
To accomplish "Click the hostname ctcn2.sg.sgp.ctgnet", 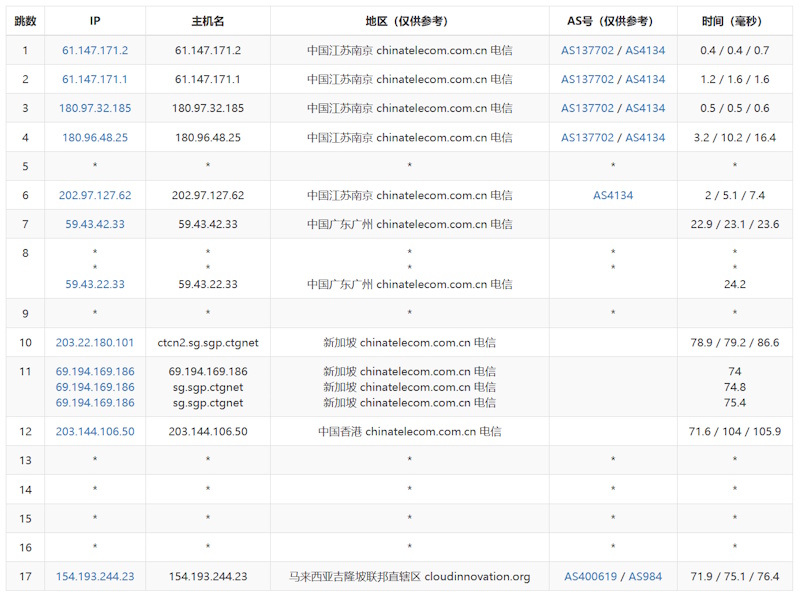I will 208,343.
